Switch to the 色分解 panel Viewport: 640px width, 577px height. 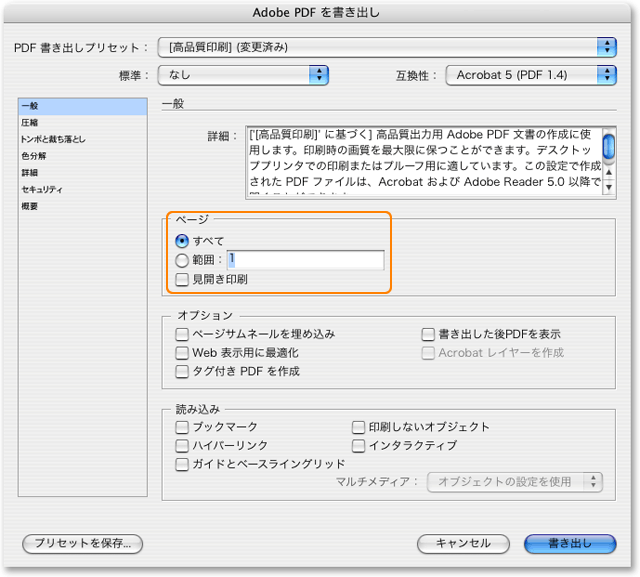[x=34, y=156]
